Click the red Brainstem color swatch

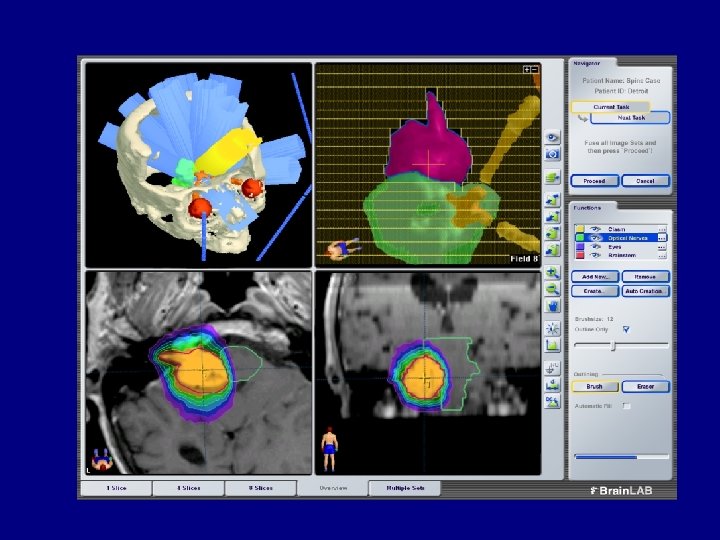(580, 255)
